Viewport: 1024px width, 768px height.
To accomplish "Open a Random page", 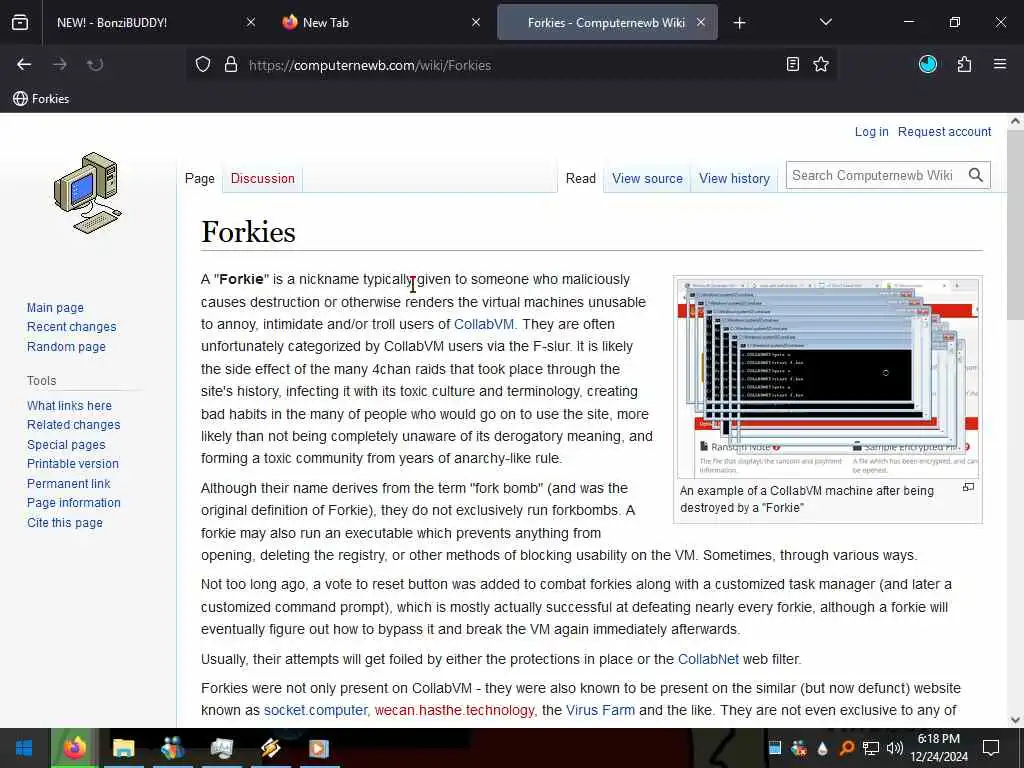I will [66, 347].
